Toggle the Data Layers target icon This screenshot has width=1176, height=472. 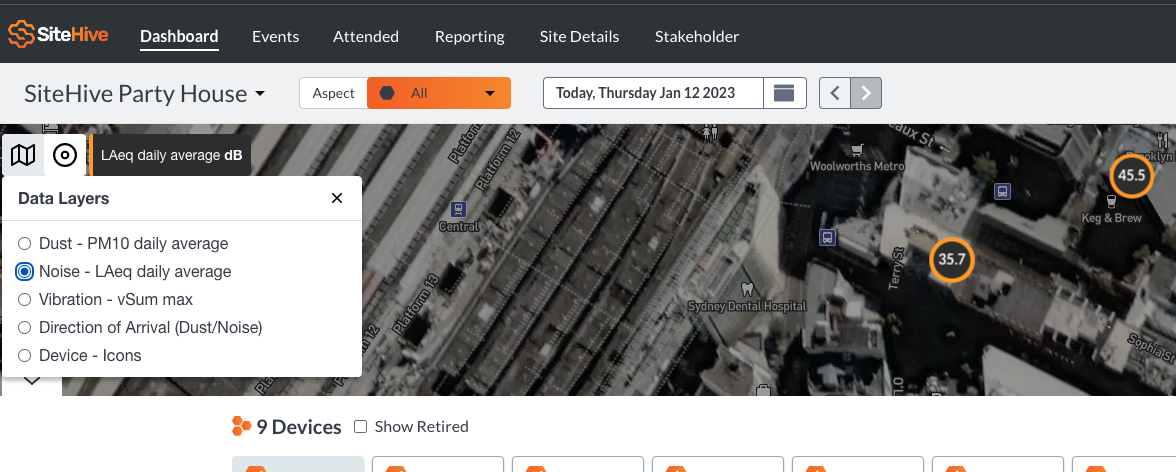pos(65,155)
